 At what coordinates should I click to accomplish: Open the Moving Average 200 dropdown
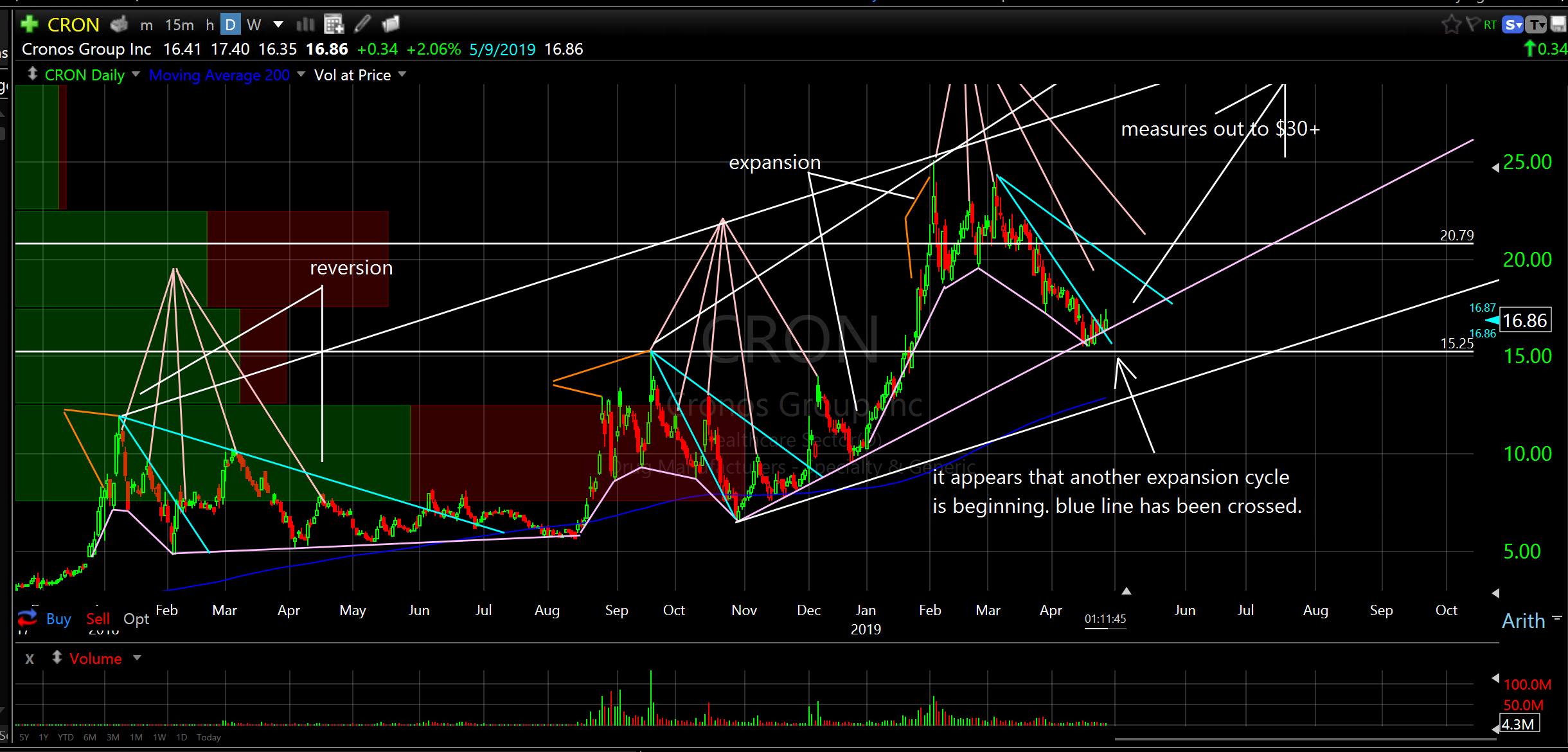tap(301, 75)
